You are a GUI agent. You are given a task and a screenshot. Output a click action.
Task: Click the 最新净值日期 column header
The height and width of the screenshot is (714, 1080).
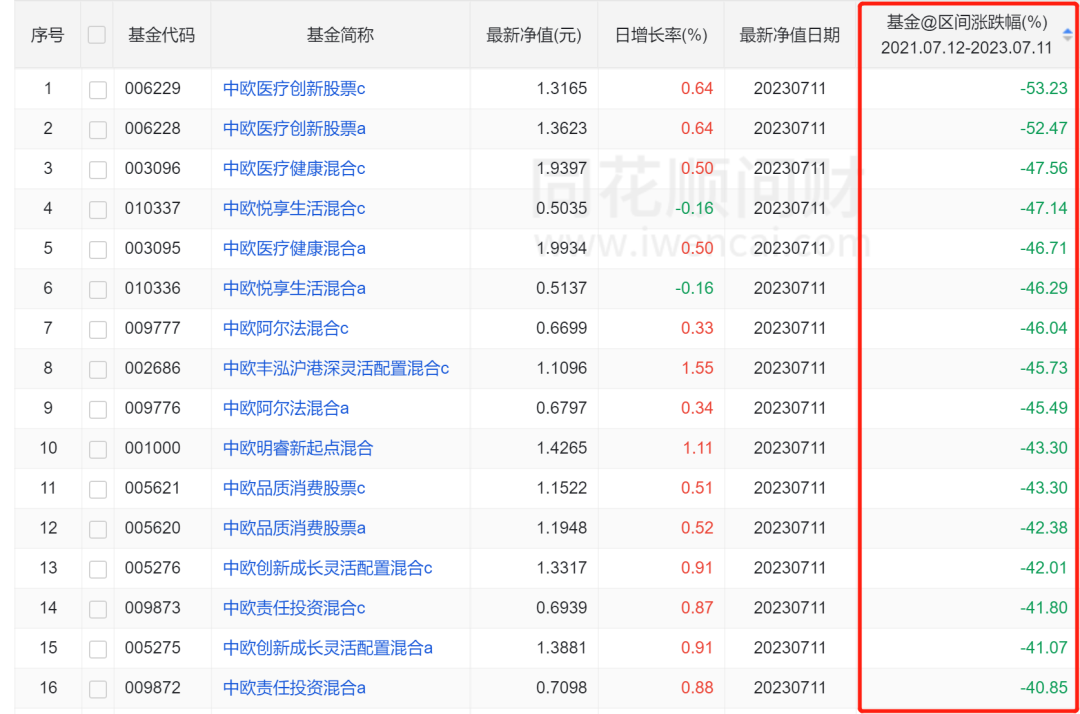[789, 35]
